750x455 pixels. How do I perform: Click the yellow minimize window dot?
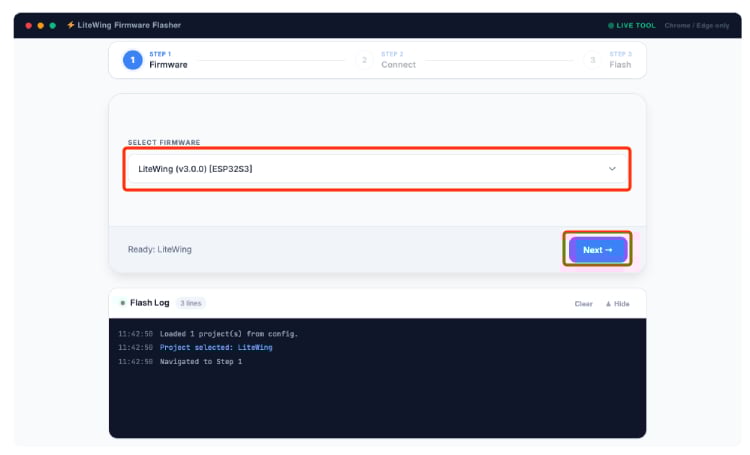click(40, 25)
